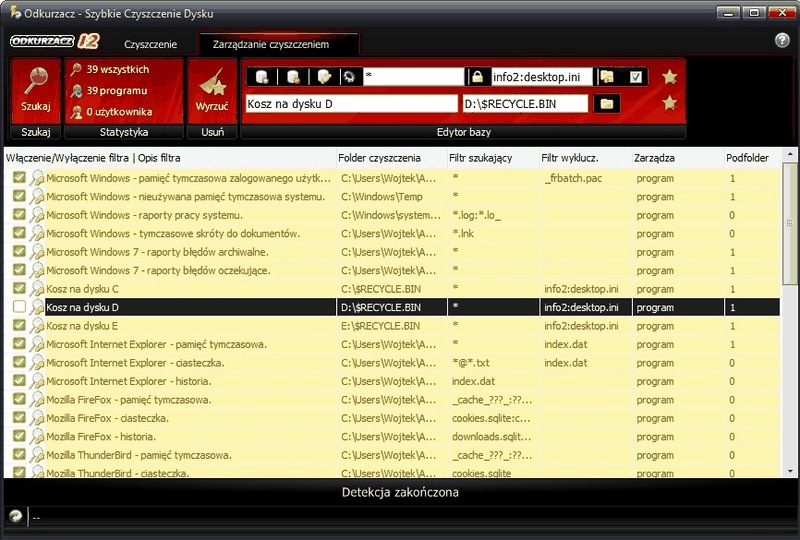Click magnifier icon of Kosz na dysku E row

[x=37, y=326]
